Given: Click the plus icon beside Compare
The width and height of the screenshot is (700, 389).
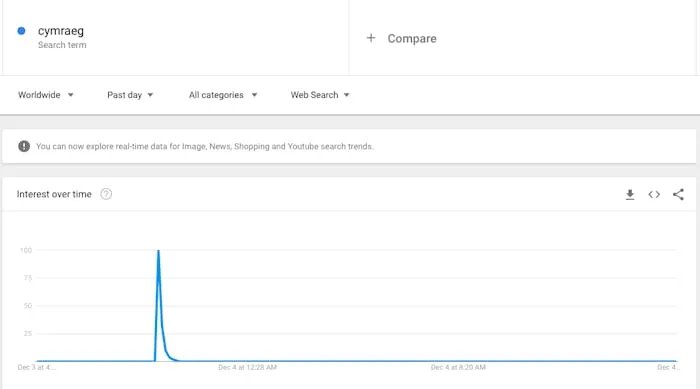Looking at the screenshot, I should pyautogui.click(x=371, y=38).
